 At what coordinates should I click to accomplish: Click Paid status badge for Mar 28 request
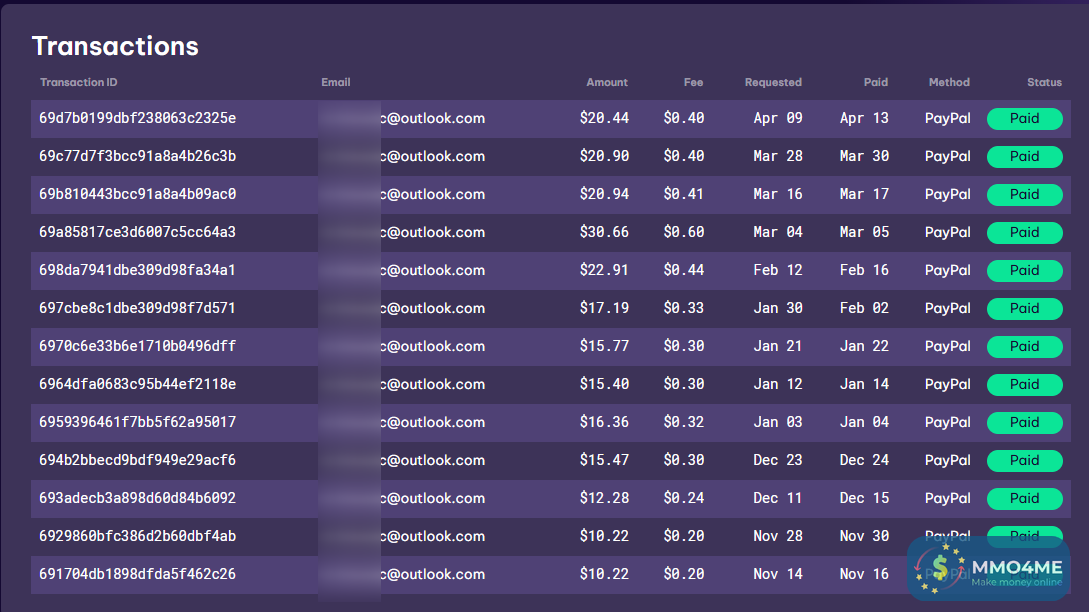point(1024,156)
